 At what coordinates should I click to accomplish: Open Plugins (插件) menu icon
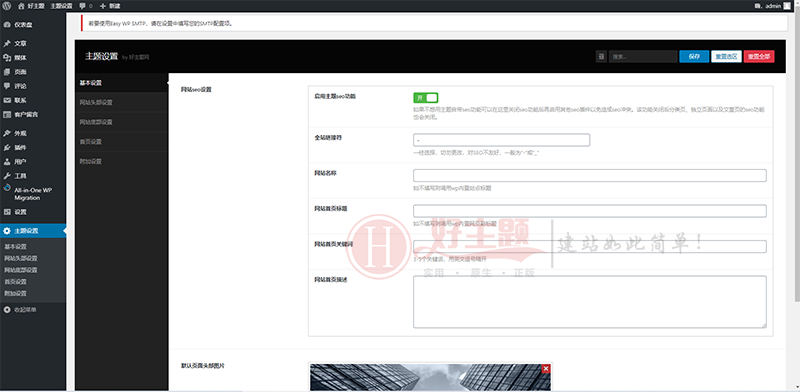7,148
